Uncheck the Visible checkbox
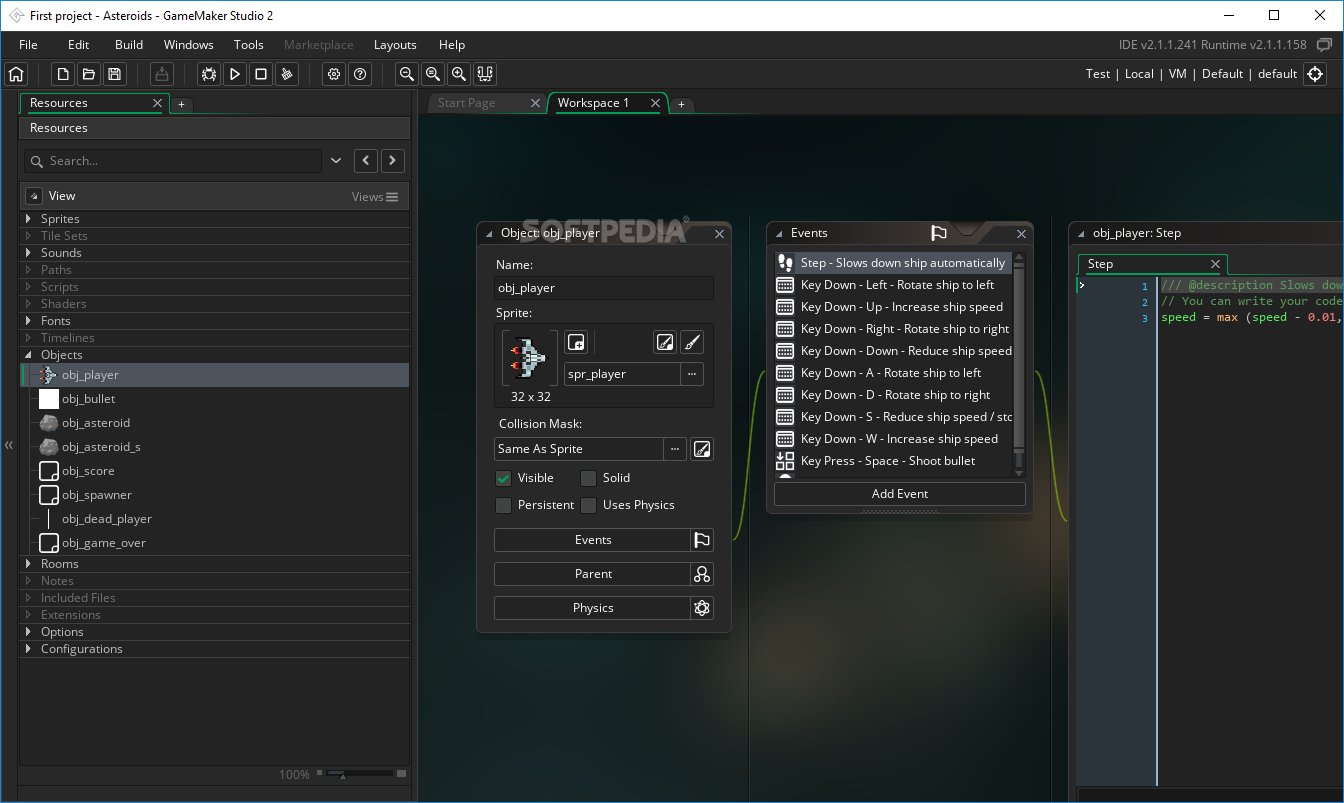Screen dimensions: 1344x803 click(x=504, y=478)
